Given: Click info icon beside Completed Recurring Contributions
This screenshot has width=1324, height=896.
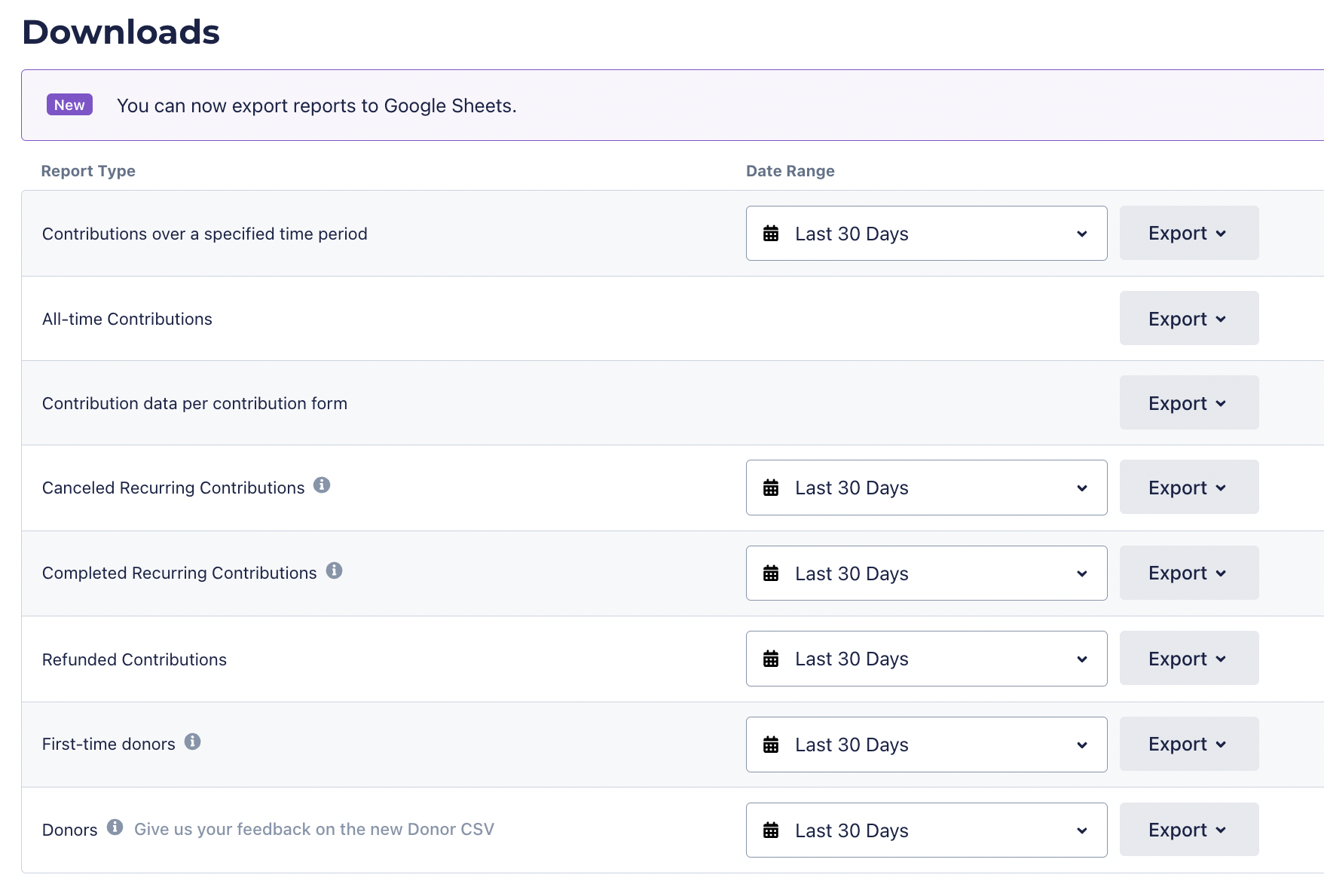Looking at the screenshot, I should click(x=334, y=571).
